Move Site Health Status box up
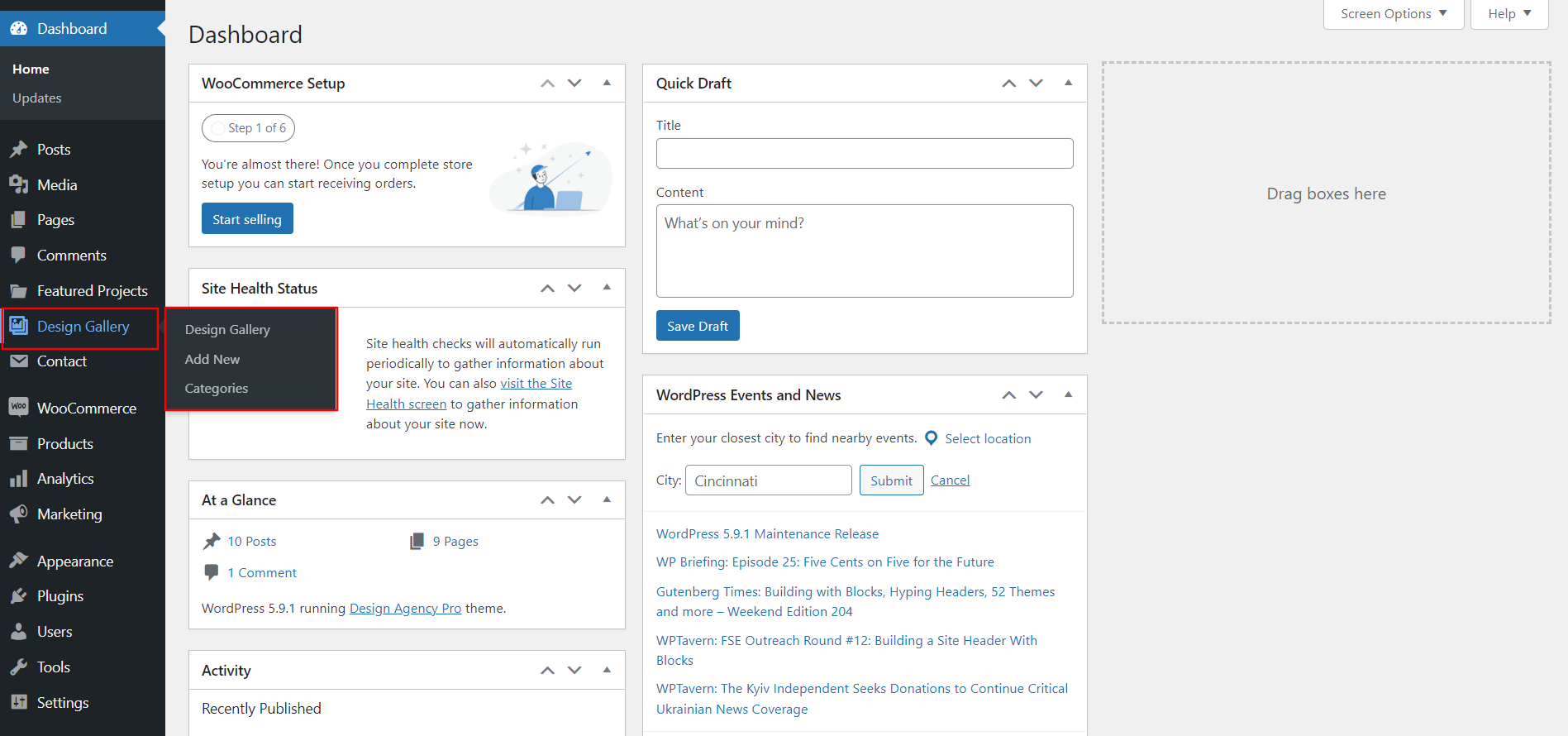This screenshot has width=1568, height=736. coord(547,289)
